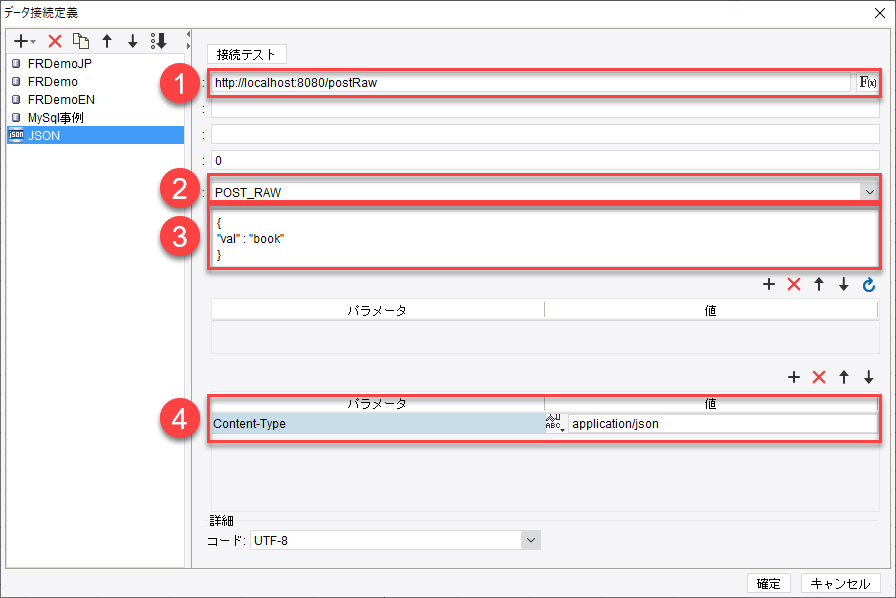Confirm changes with the 確定 button

pyautogui.click(x=768, y=583)
